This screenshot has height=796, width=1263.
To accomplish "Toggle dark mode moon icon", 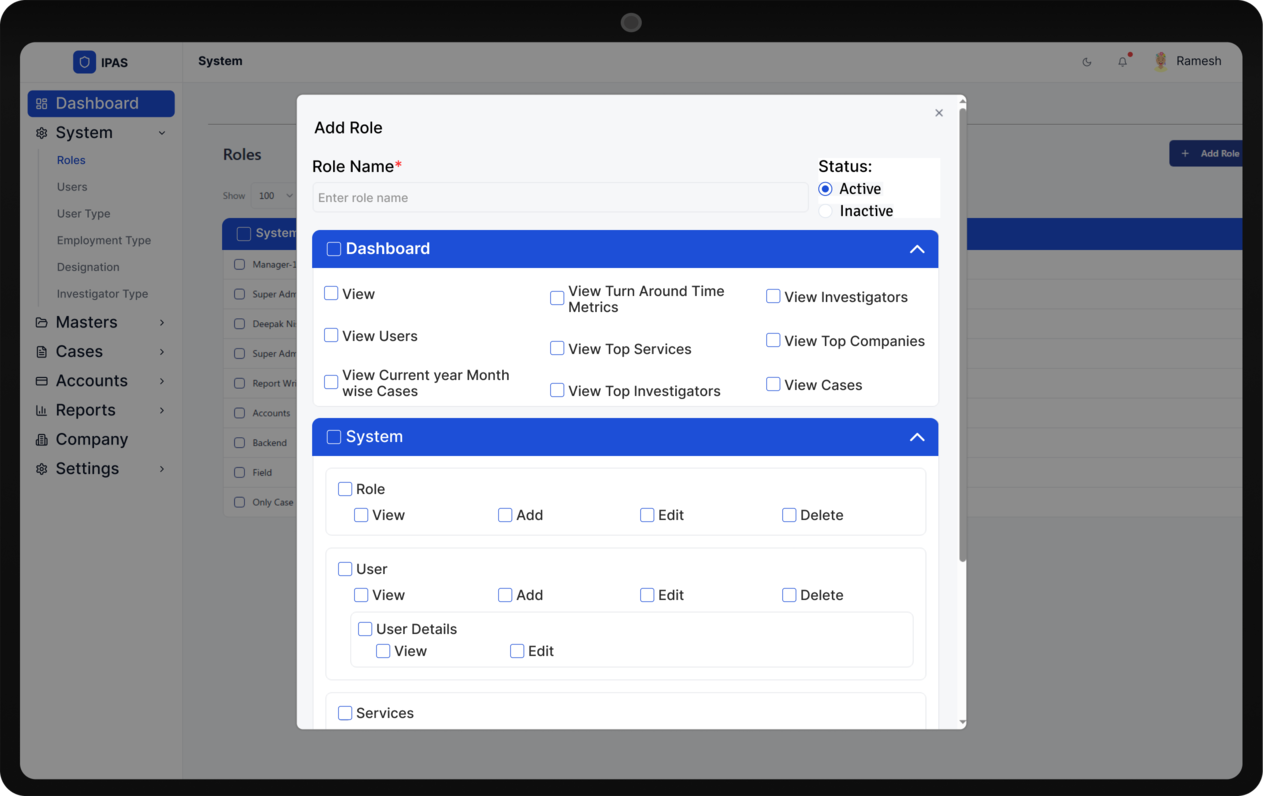I will pyautogui.click(x=1087, y=62).
